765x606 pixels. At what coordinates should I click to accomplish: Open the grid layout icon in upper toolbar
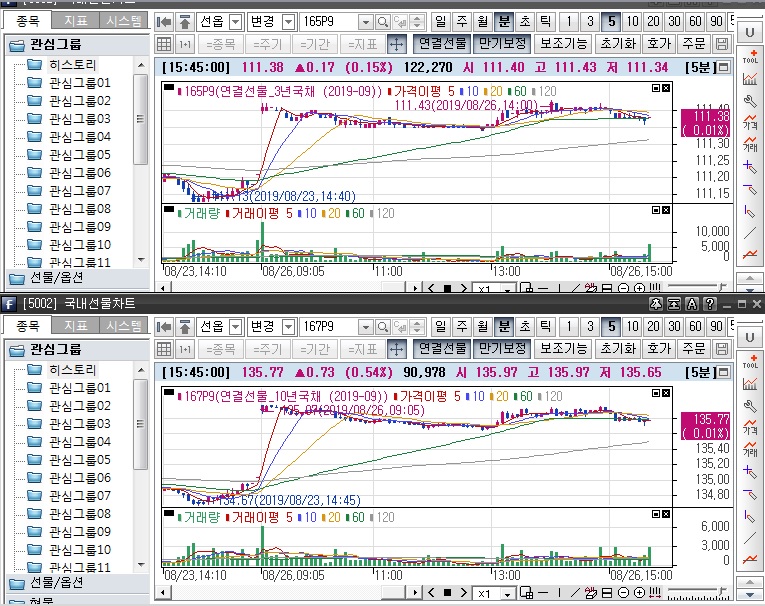[x=165, y=44]
